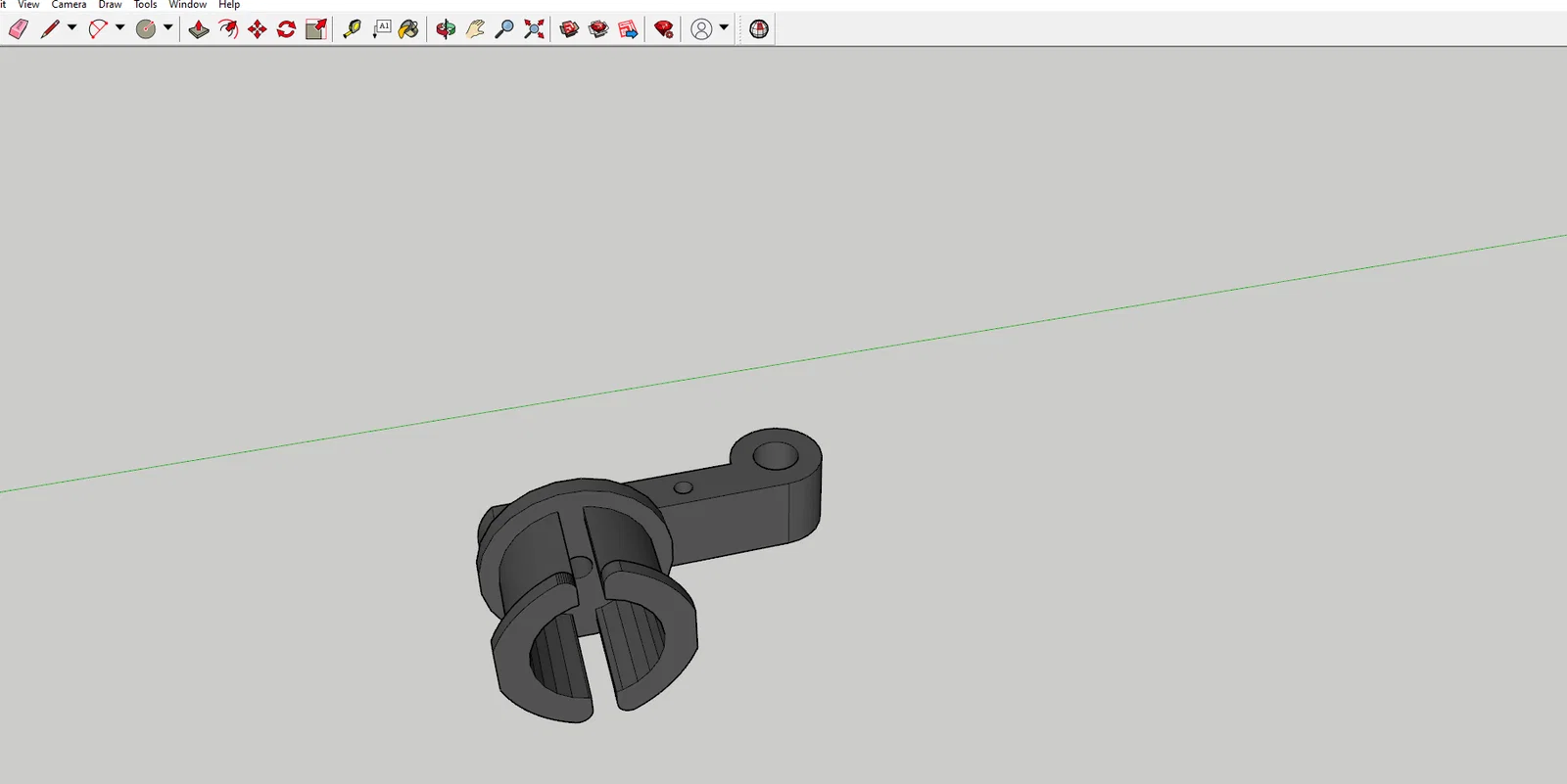This screenshot has width=1567, height=784.
Task: Select the Line pencil tool
Action: click(x=50, y=29)
